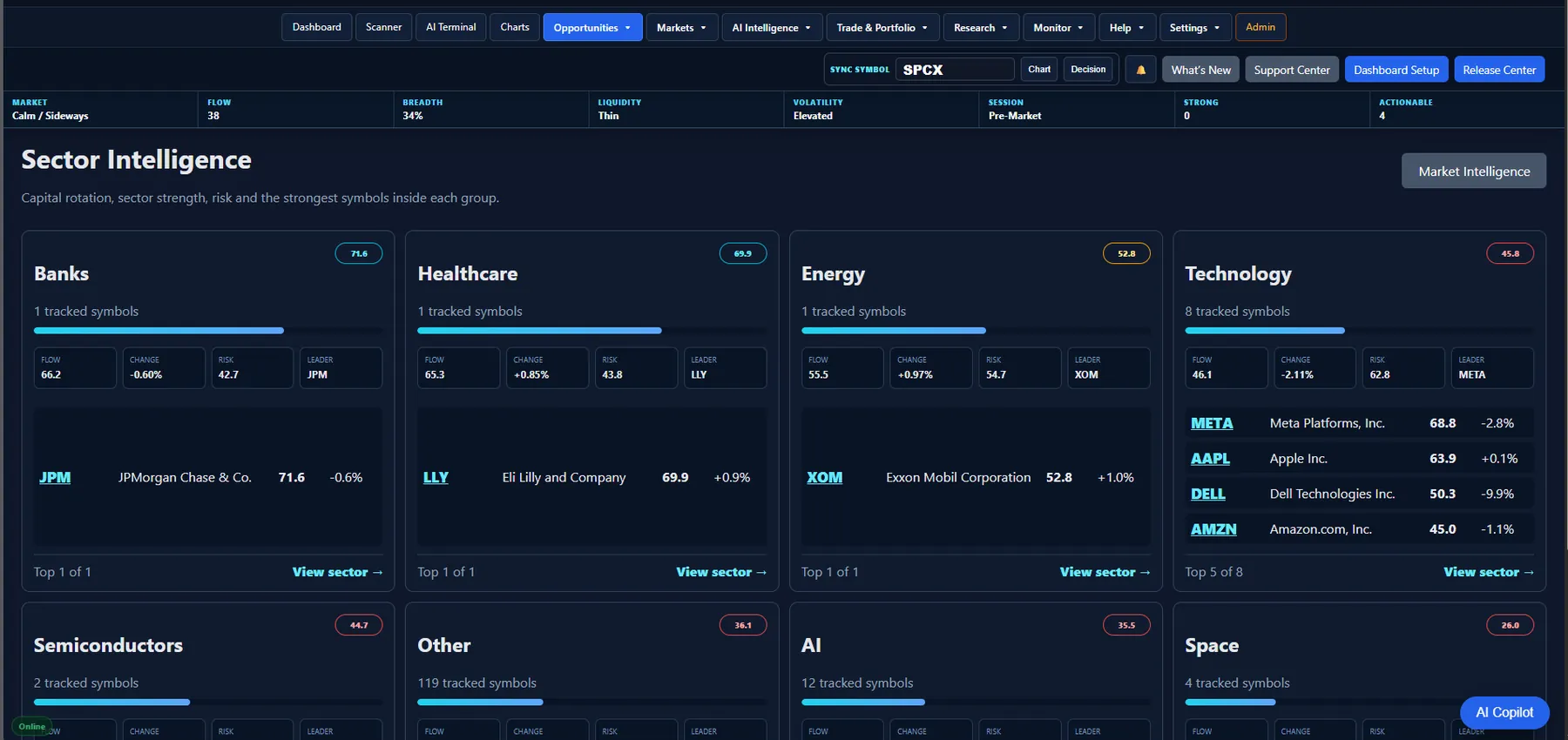The width and height of the screenshot is (1568, 740).
Task: Switch to the Charts page
Action: click(515, 27)
